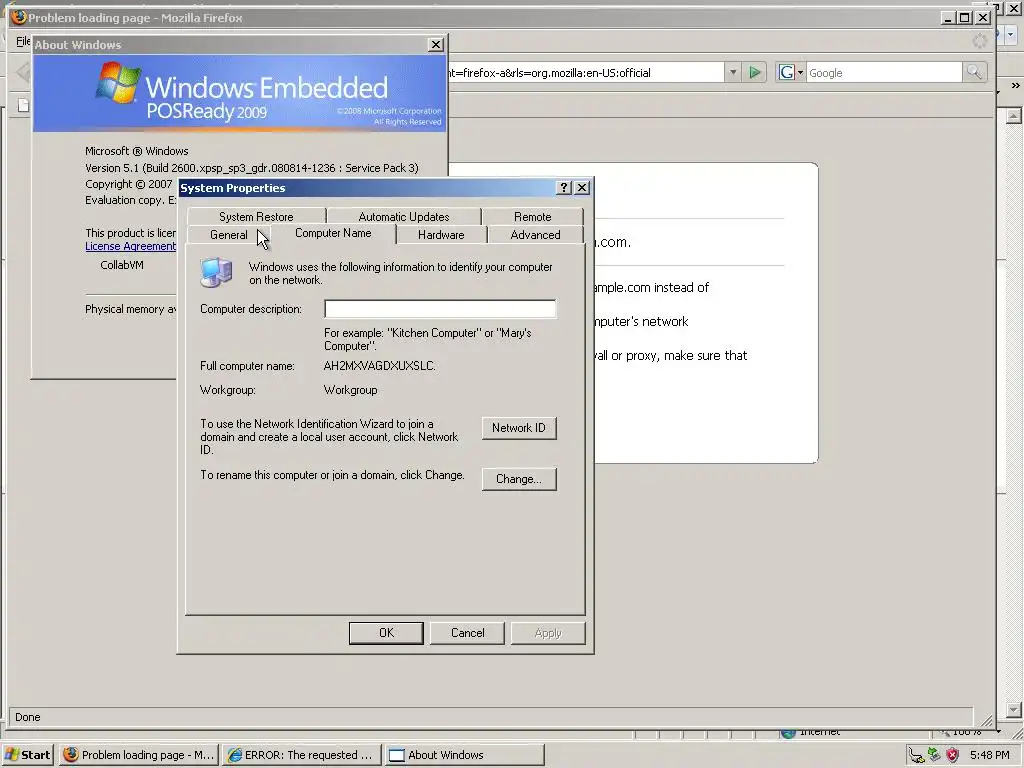The width and height of the screenshot is (1024, 768).
Task: Click the Apply button
Action: (548, 633)
